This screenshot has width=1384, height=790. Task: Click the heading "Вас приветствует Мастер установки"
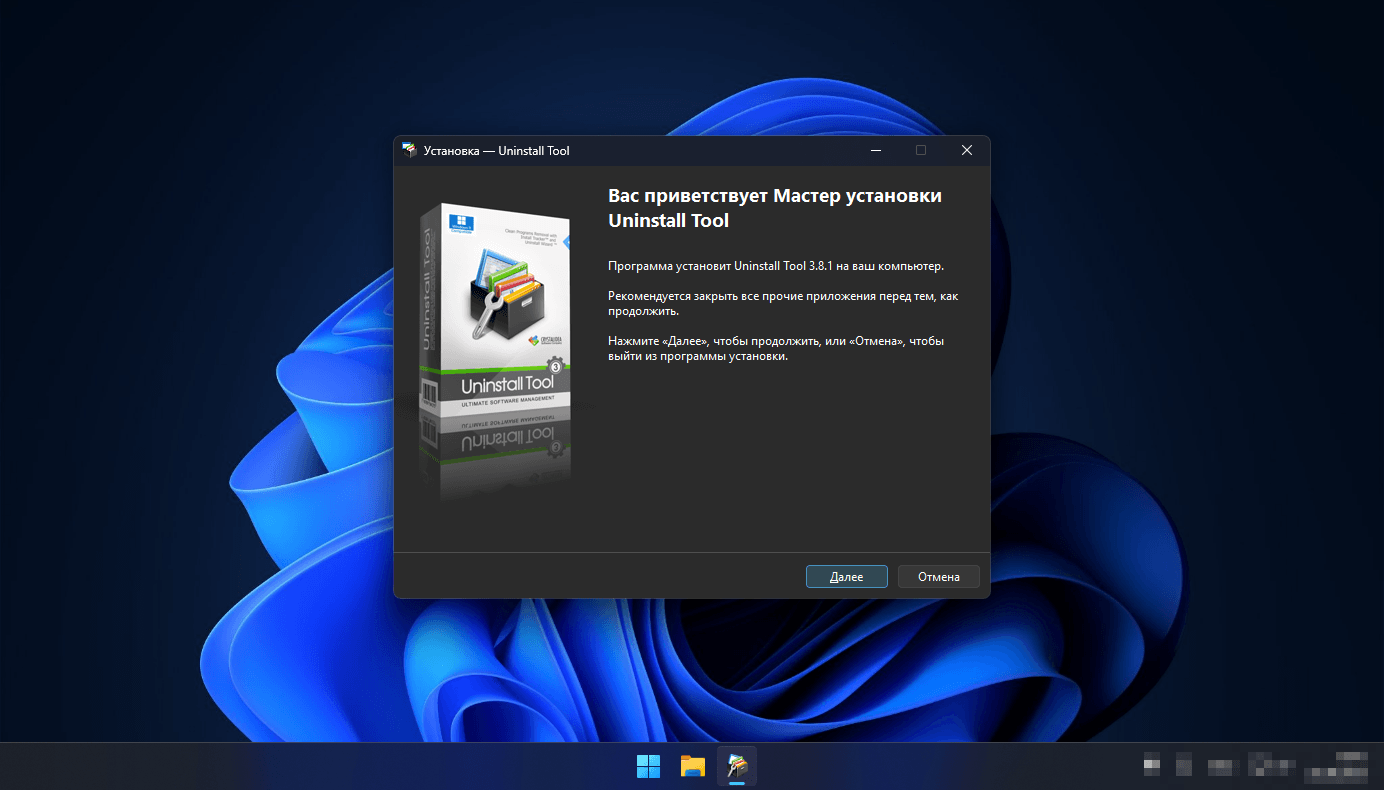tap(775, 196)
